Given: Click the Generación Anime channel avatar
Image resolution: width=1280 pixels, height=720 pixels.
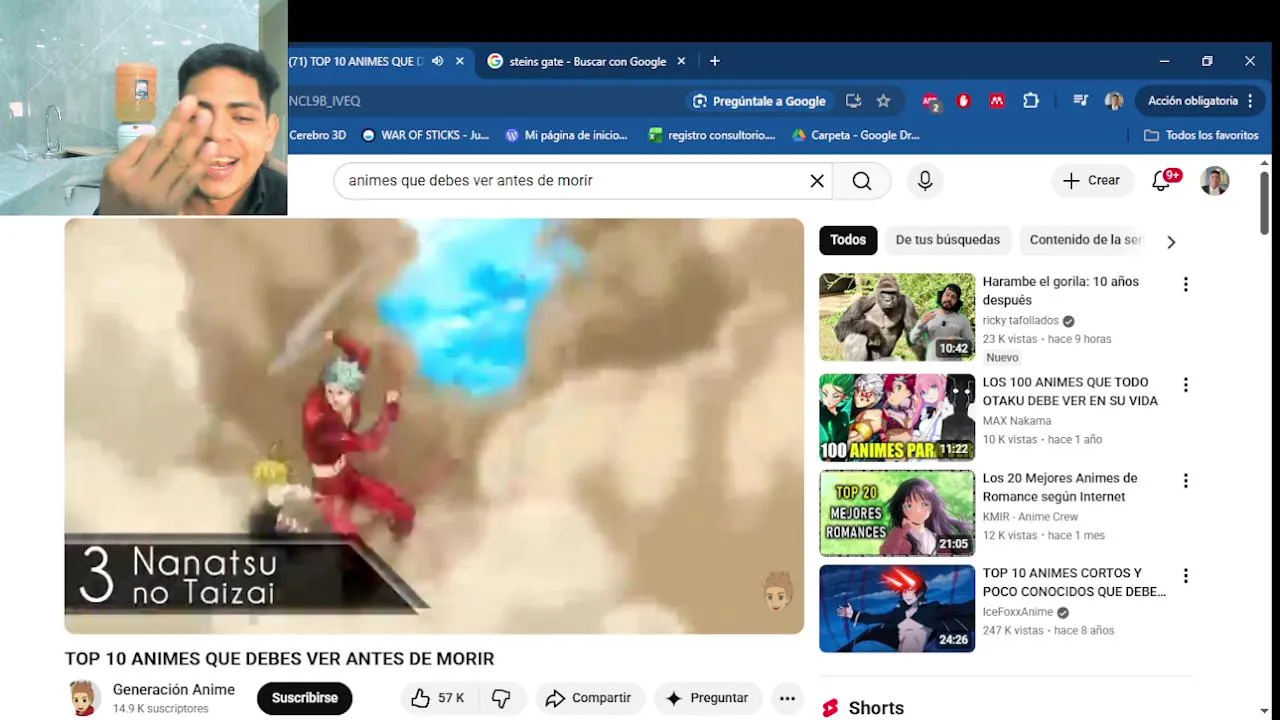Looking at the screenshot, I should (x=84, y=698).
